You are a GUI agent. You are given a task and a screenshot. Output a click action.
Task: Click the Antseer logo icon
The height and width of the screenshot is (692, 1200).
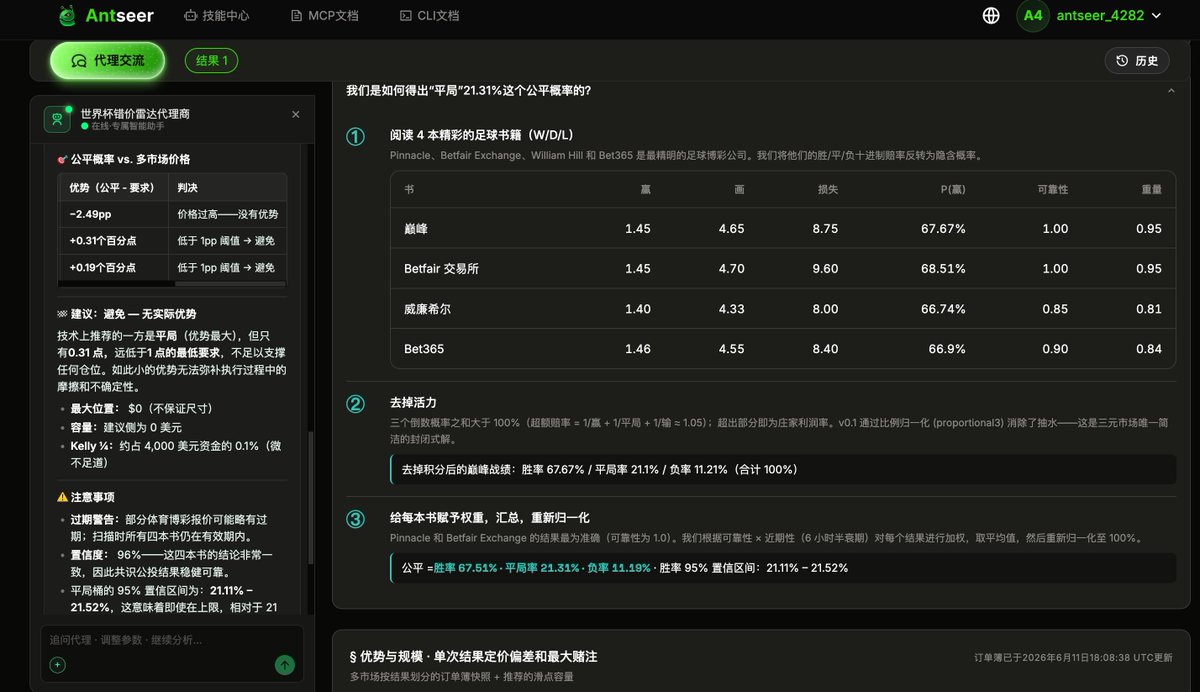67,15
